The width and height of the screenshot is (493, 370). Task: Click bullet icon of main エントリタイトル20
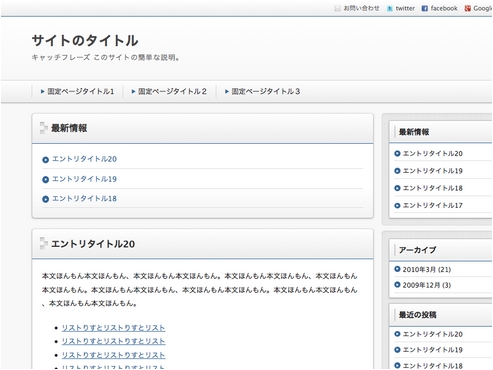pyautogui.click(x=46, y=160)
